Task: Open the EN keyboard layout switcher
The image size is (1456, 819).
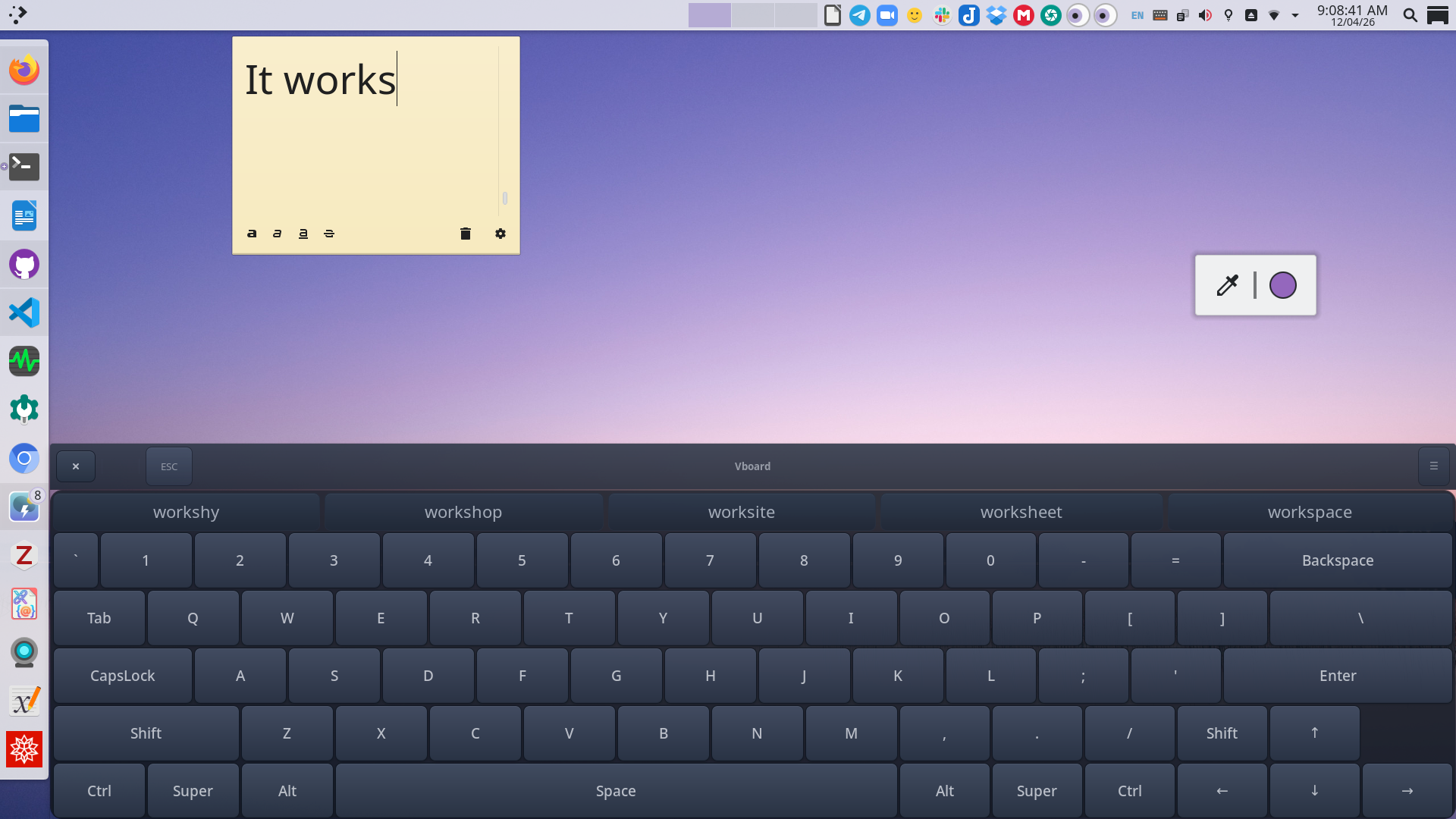Action: point(1136,14)
